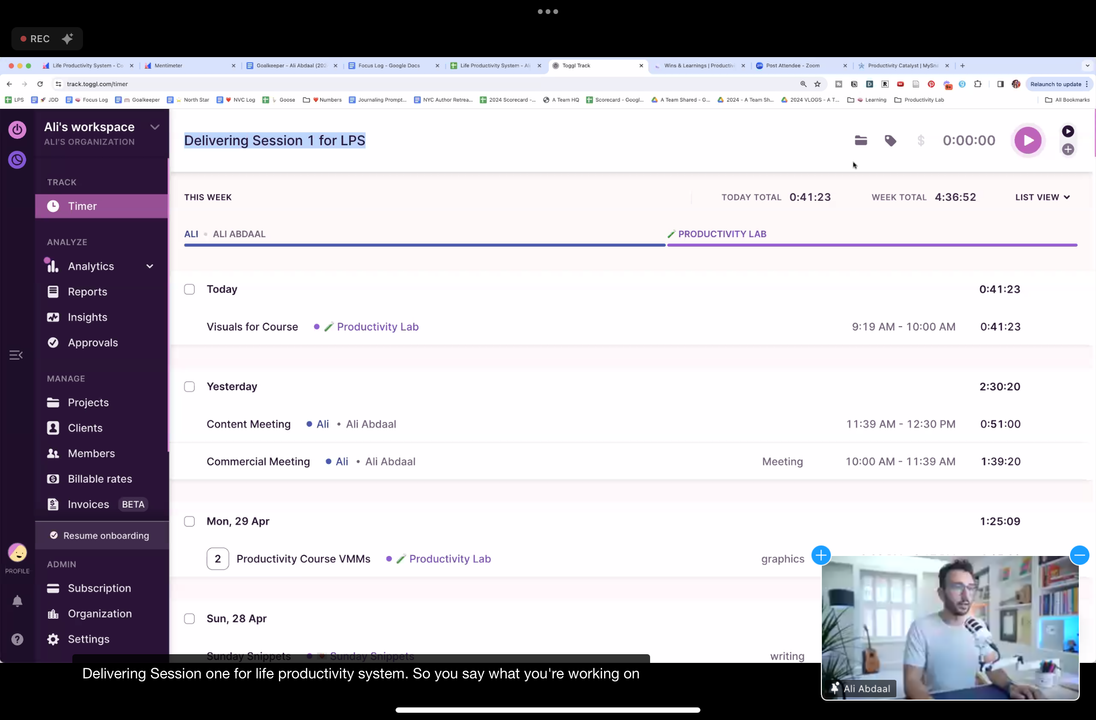The width and height of the screenshot is (1096, 720).
Task: Open Subscription admin page
Action: point(101,589)
